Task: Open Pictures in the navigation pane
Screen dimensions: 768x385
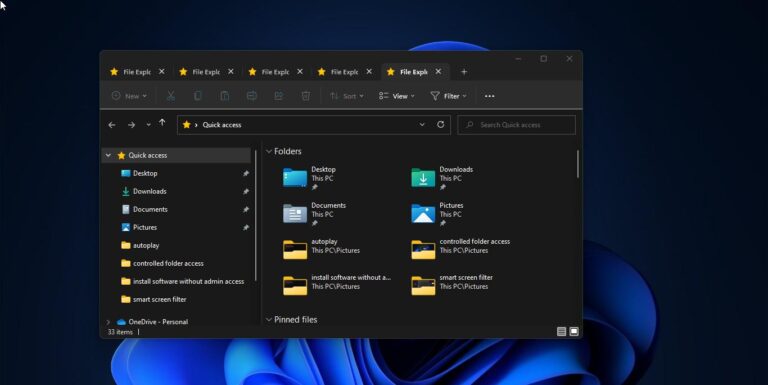Action: tap(145, 228)
